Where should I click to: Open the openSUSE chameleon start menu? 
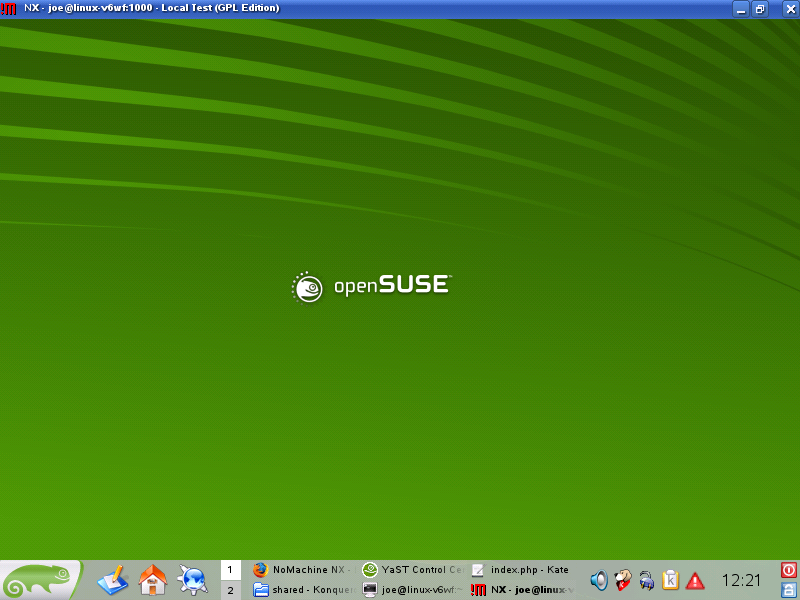[40, 580]
